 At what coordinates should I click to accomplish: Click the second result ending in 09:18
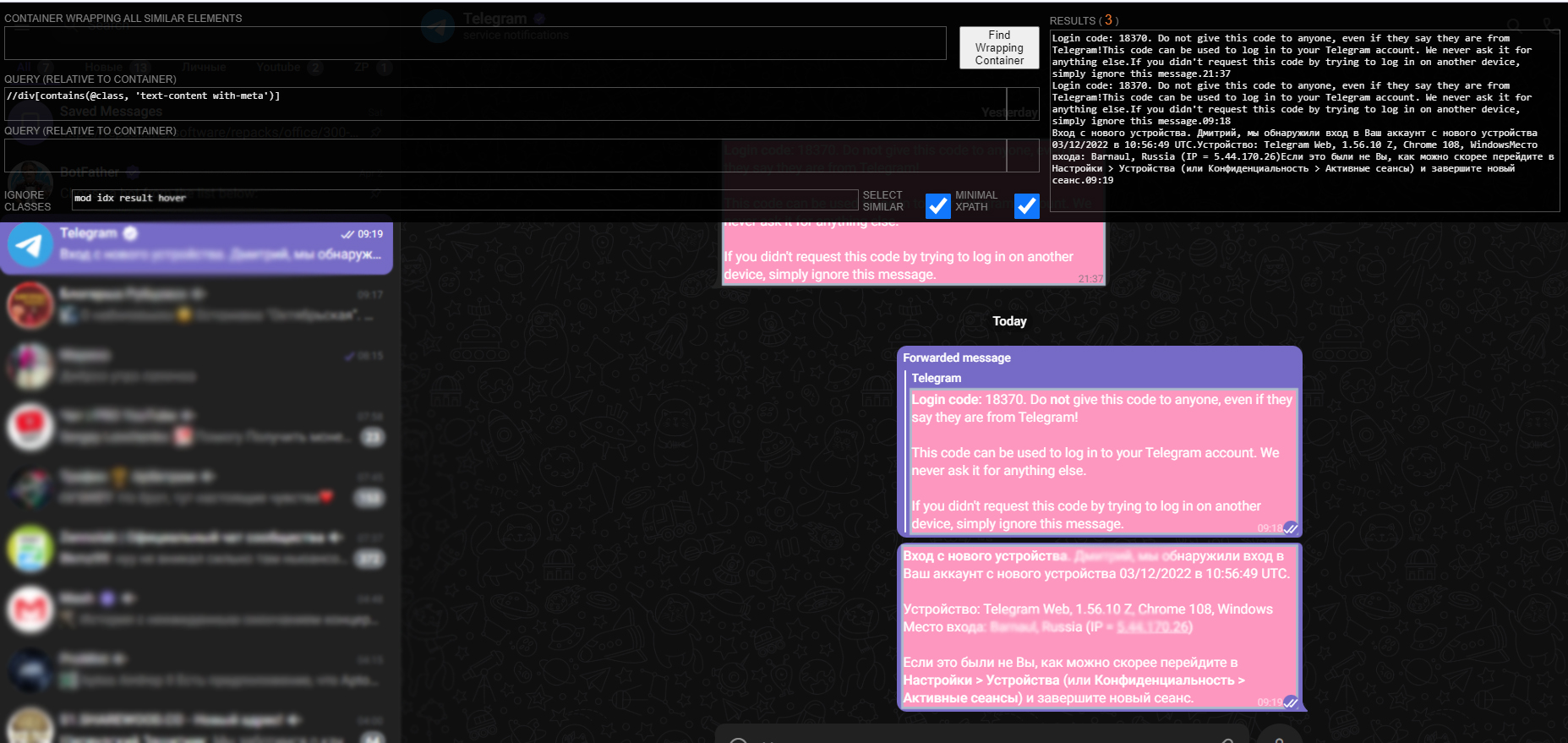pyautogui.click(x=1292, y=103)
